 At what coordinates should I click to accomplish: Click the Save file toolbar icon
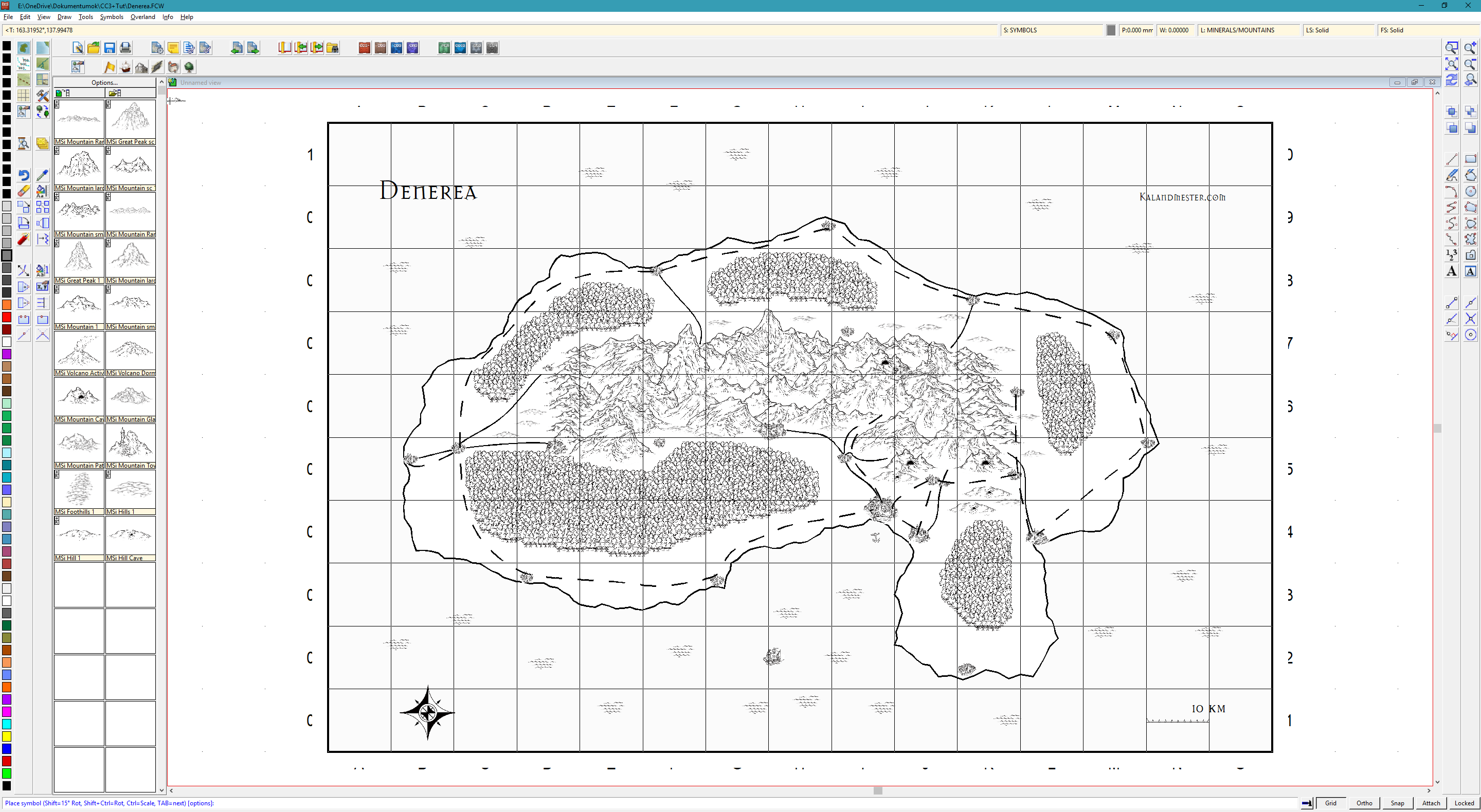[109, 48]
